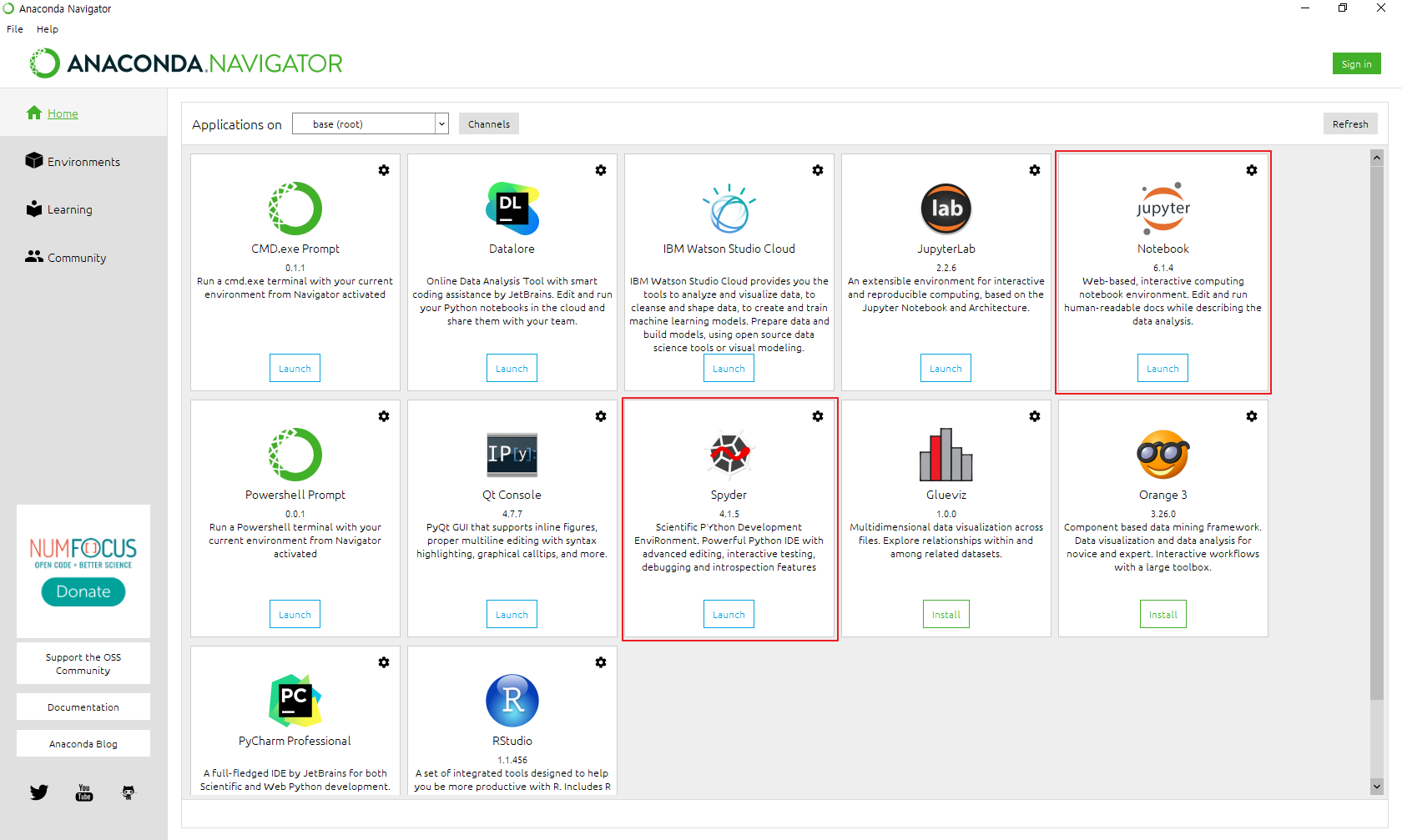Image resolution: width=1402 pixels, height=840 pixels.
Task: Open the Twitter link icon
Action: pos(39,792)
